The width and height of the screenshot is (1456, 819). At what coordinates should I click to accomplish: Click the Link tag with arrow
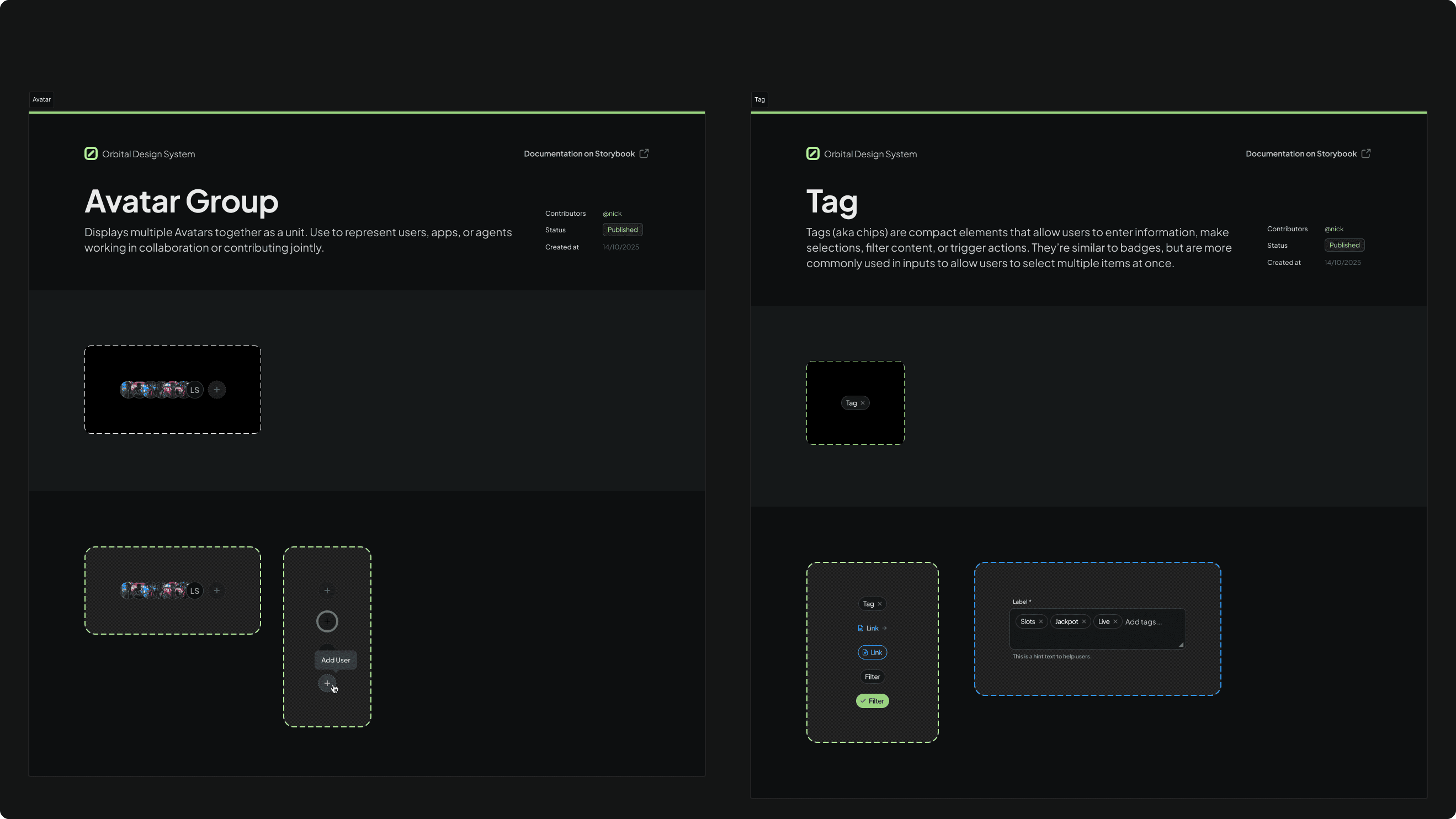coord(872,628)
